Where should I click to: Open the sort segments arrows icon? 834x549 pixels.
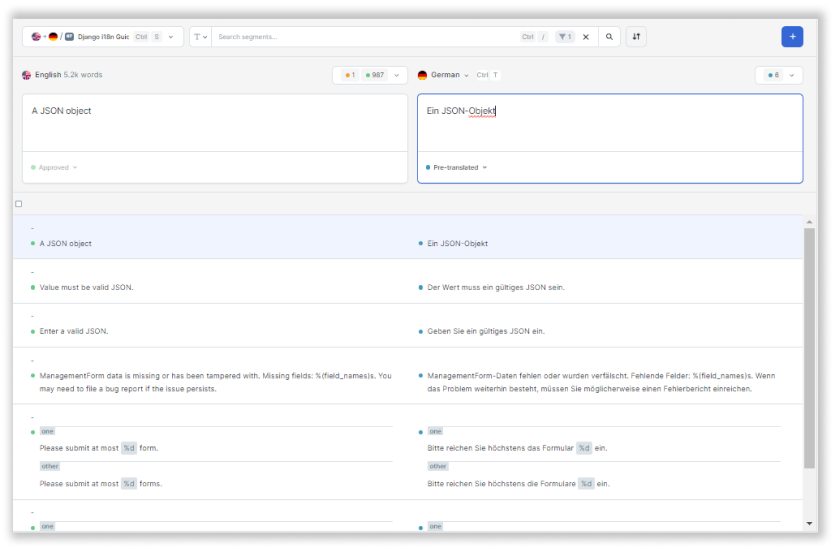pos(636,37)
